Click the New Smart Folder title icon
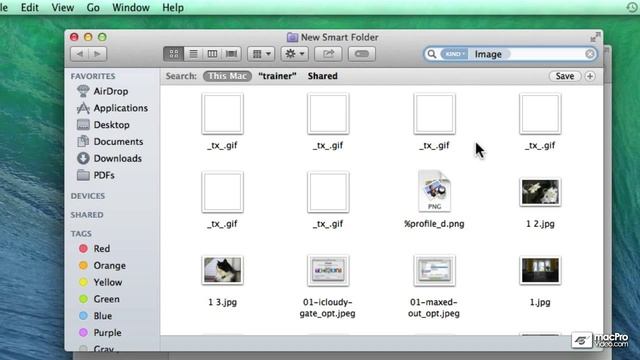The height and width of the screenshot is (360, 640). pos(292,37)
